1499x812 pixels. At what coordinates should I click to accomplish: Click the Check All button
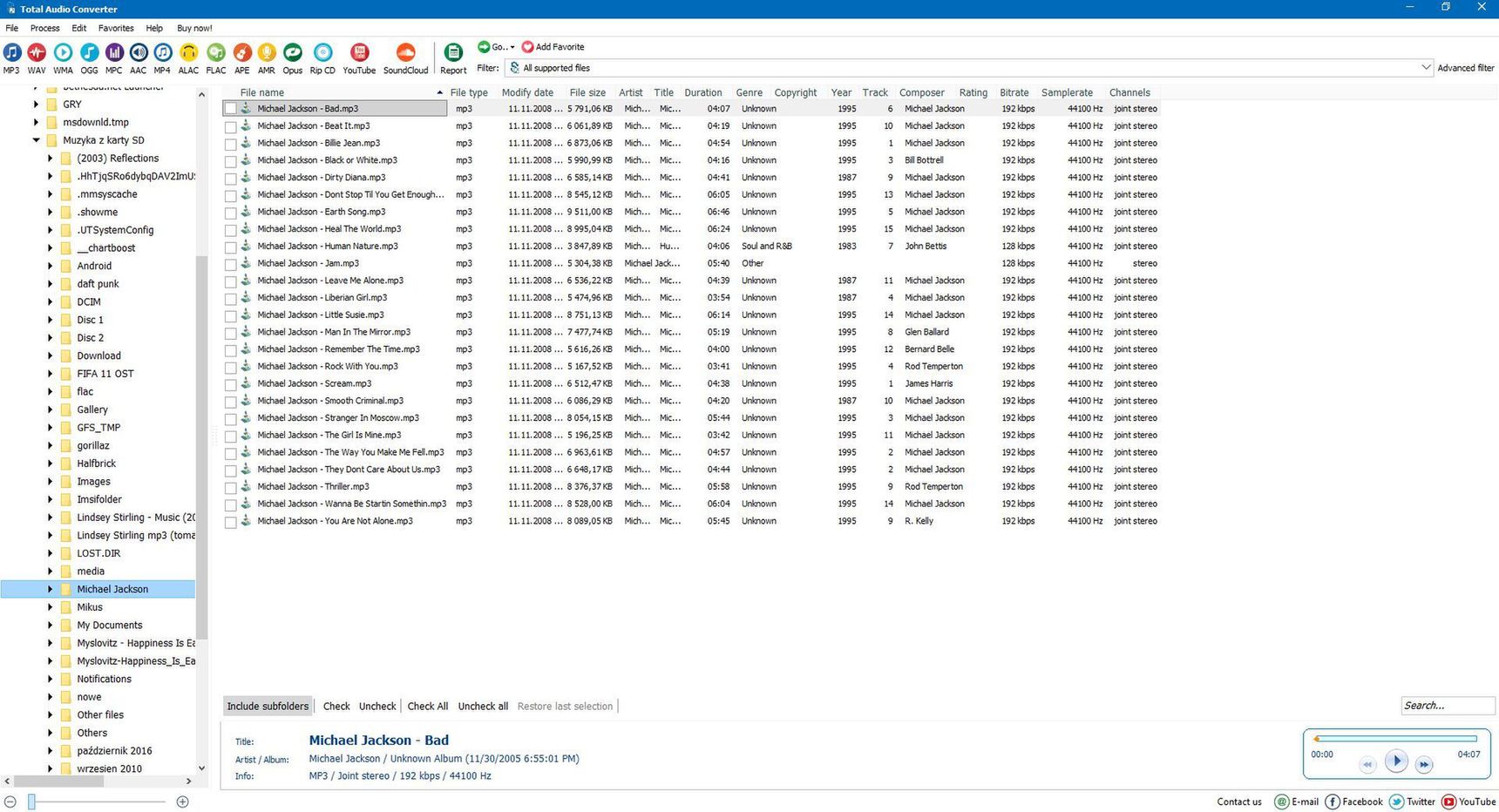point(428,706)
